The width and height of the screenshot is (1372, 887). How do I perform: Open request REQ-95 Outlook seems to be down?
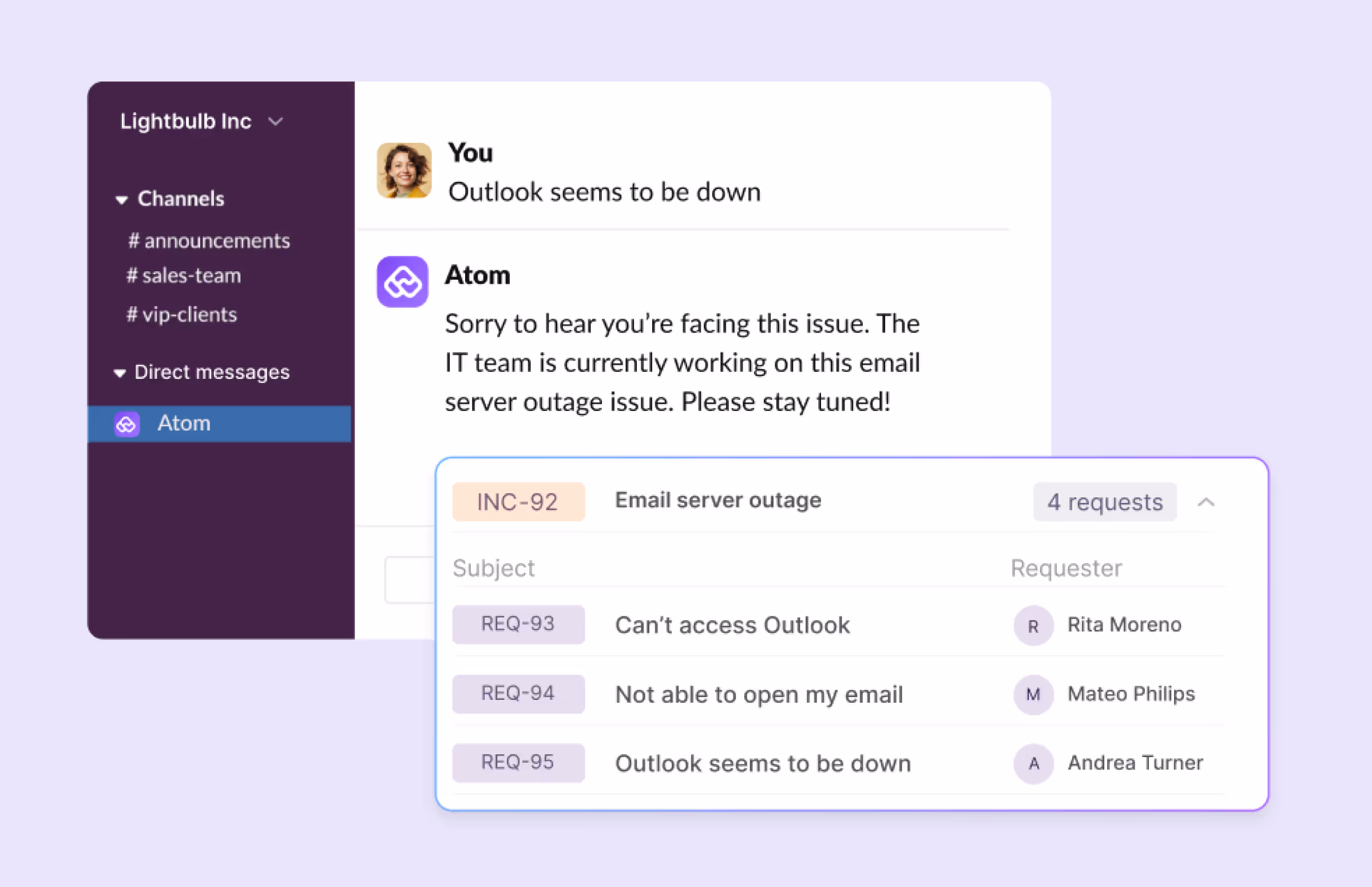click(x=762, y=763)
